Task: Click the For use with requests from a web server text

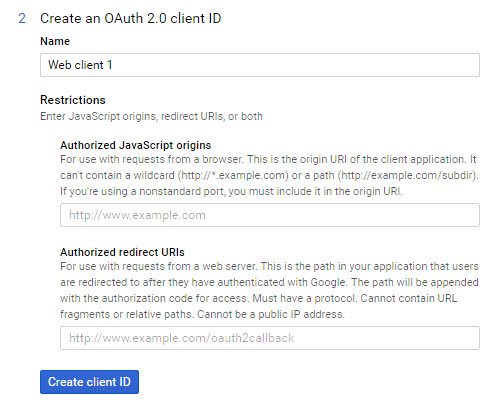Action: click(x=158, y=266)
